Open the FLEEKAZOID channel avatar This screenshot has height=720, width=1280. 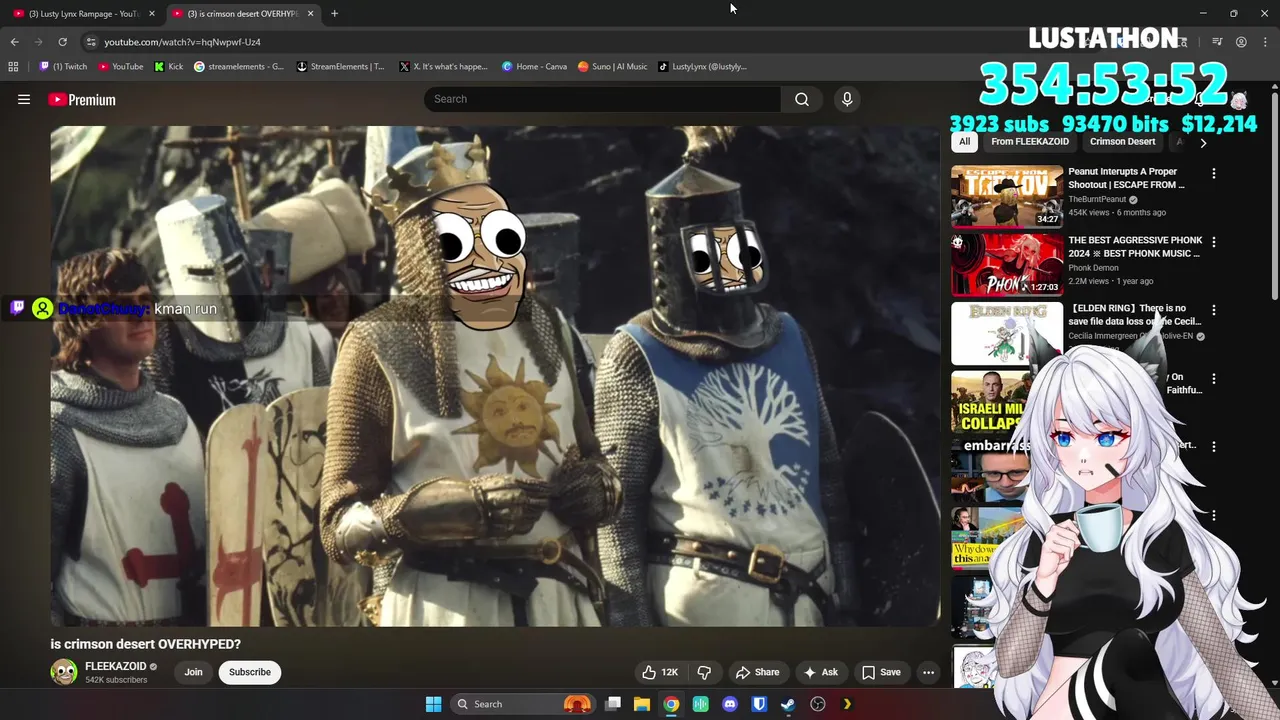(x=64, y=672)
